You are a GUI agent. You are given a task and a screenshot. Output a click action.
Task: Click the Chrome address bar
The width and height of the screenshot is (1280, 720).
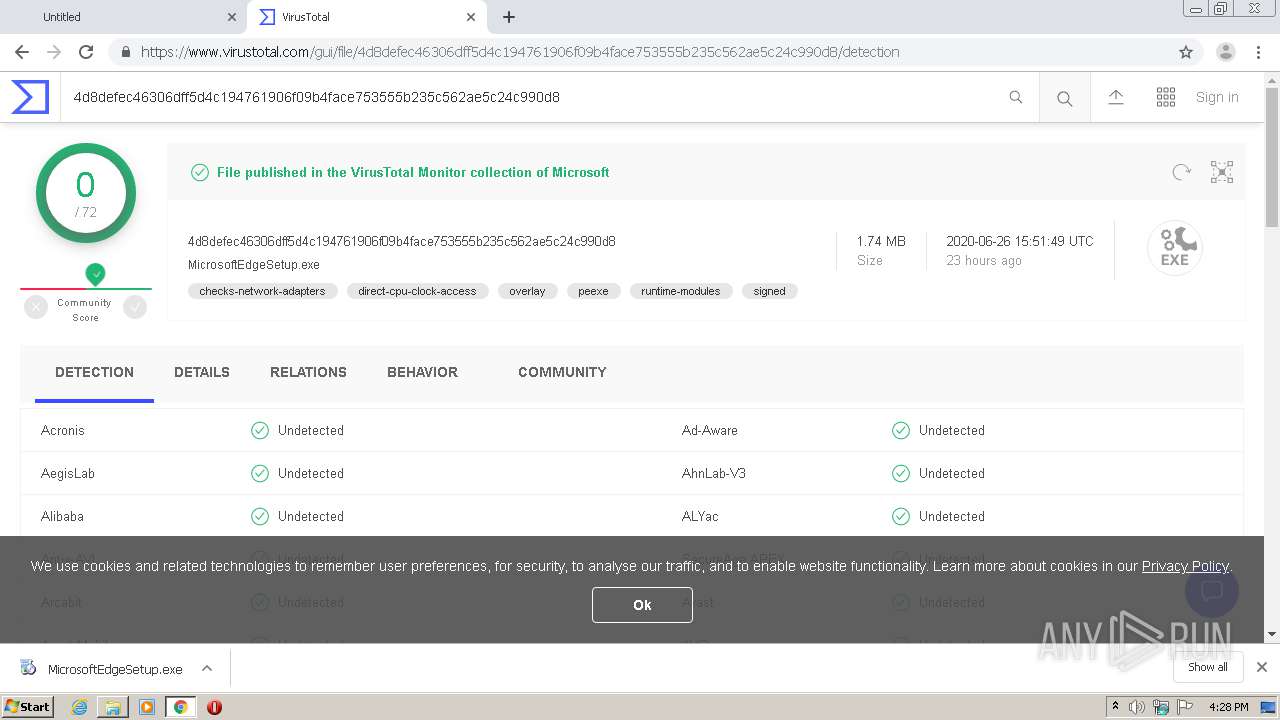coord(640,52)
